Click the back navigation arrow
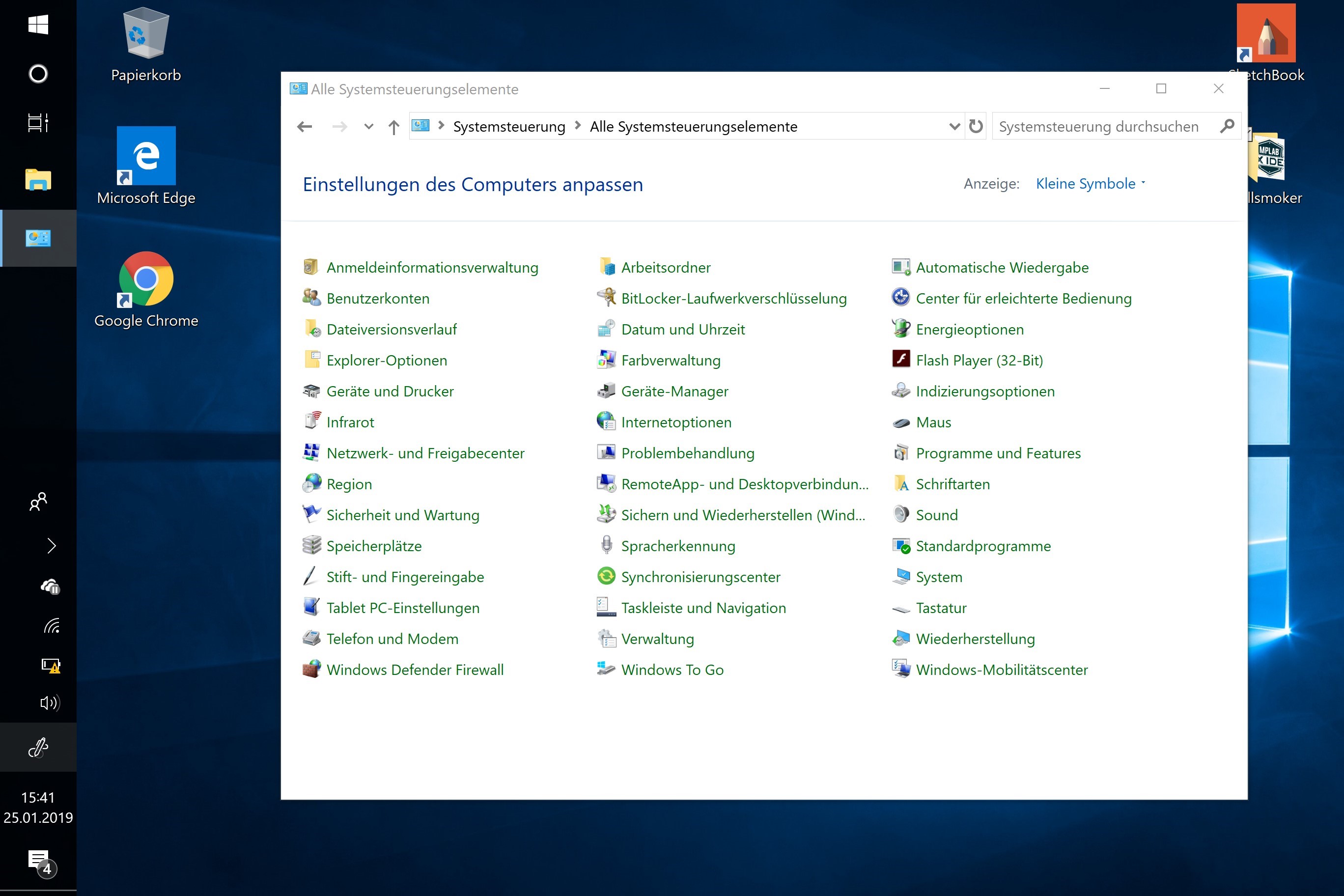The height and width of the screenshot is (896, 1344). [x=304, y=126]
